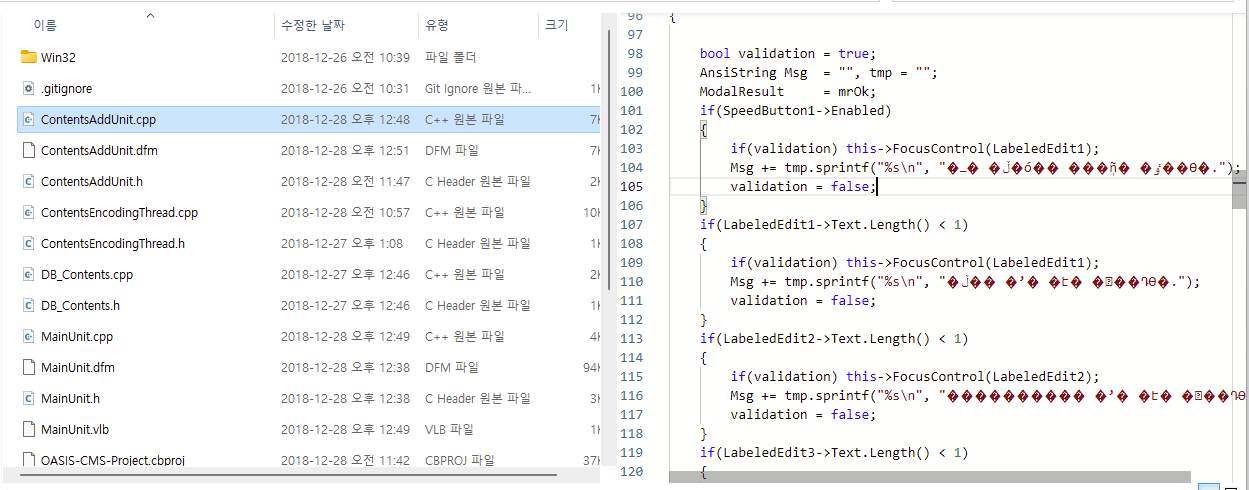Screen dimensions: 1249x490
Task: Click the DB_Contents.h file icon
Action: click(28, 305)
